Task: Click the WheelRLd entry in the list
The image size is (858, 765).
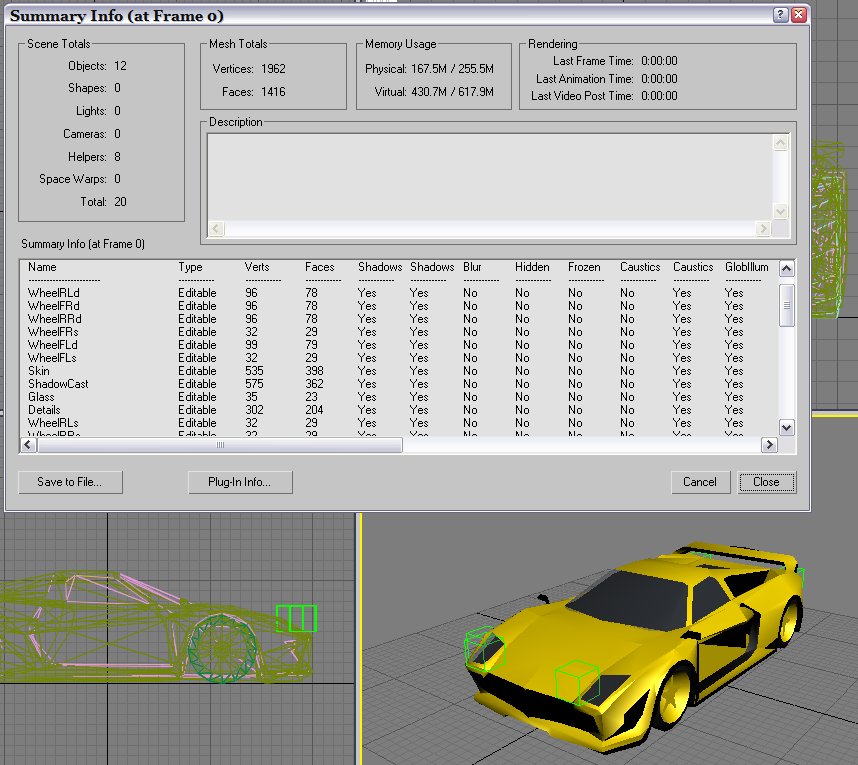Action: tap(54, 293)
